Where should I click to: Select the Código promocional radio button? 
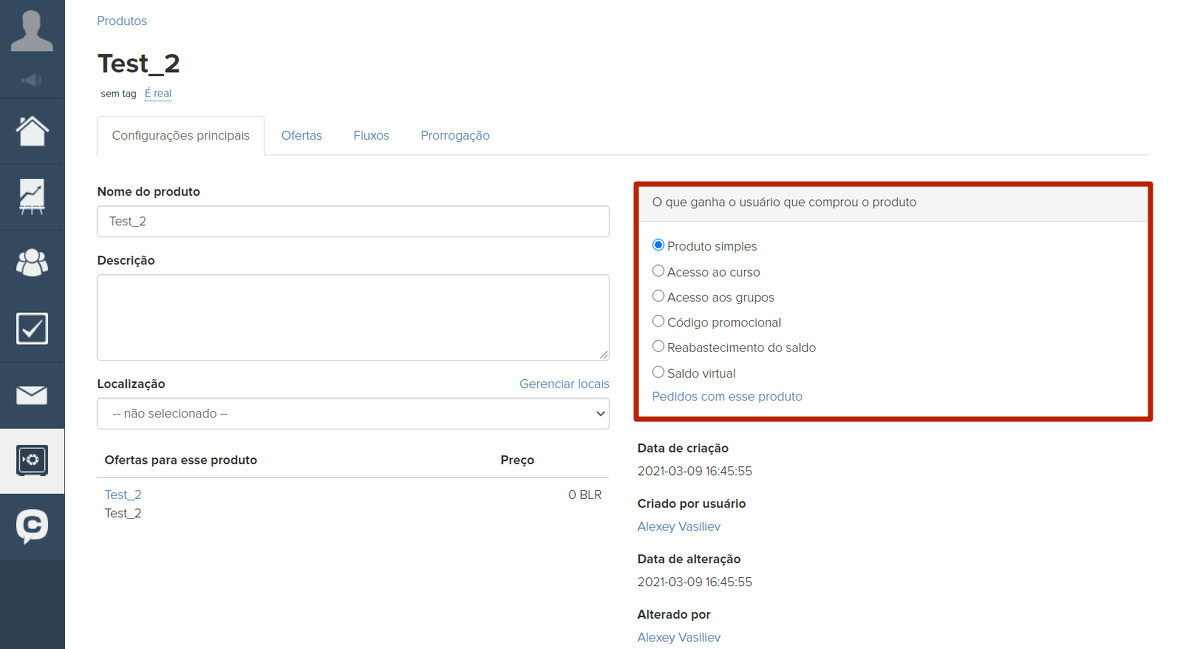point(658,322)
